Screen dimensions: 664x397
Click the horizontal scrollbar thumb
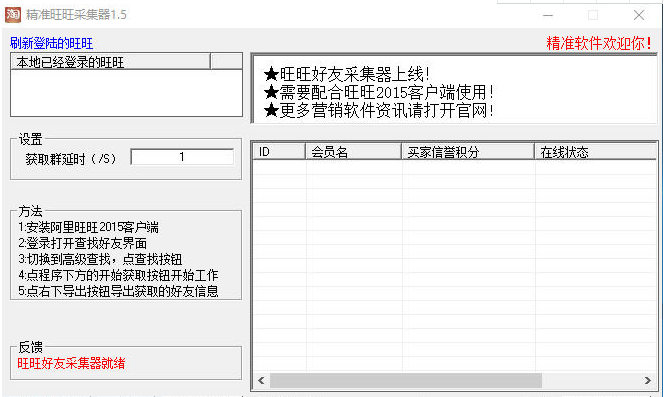(406, 380)
